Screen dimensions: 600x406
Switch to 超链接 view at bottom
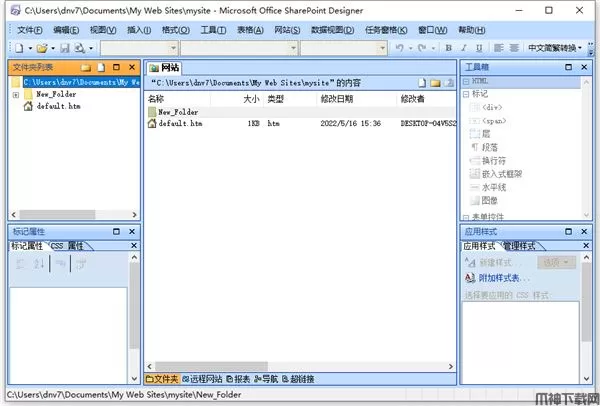click(x=298, y=379)
